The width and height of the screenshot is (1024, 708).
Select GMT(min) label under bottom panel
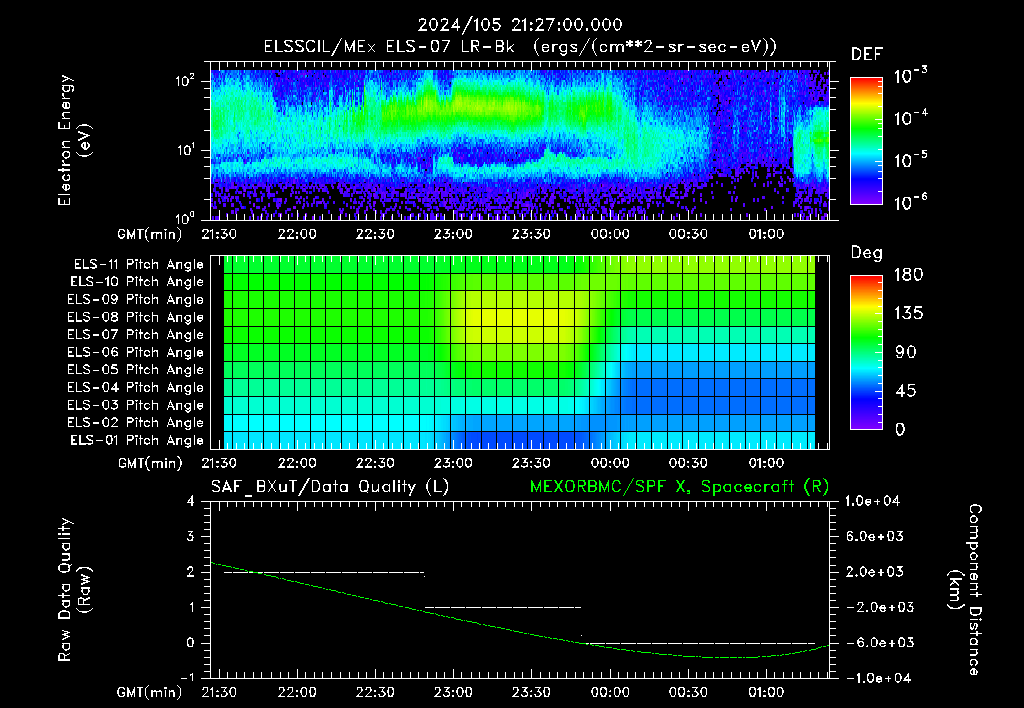point(150,692)
